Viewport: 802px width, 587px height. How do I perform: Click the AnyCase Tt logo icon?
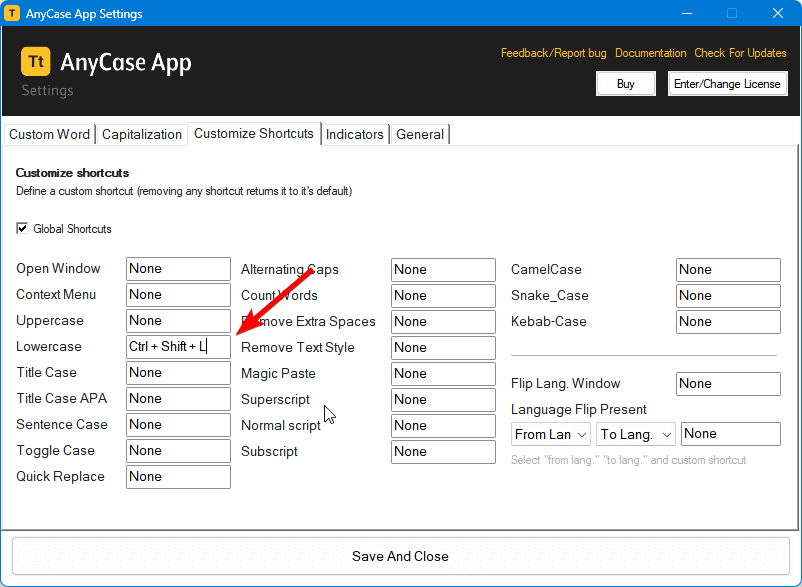(36, 61)
